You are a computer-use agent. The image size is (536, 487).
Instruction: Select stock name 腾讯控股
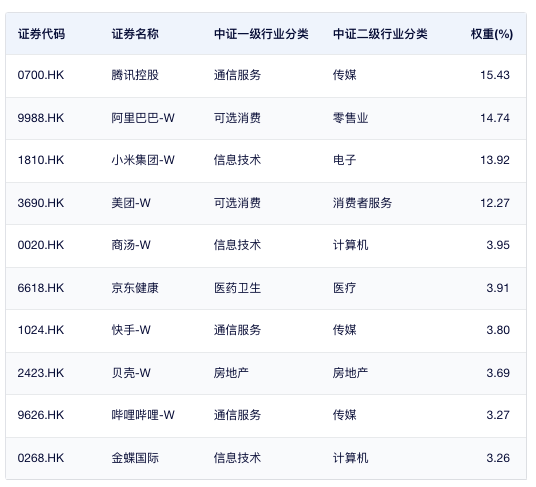coord(135,75)
